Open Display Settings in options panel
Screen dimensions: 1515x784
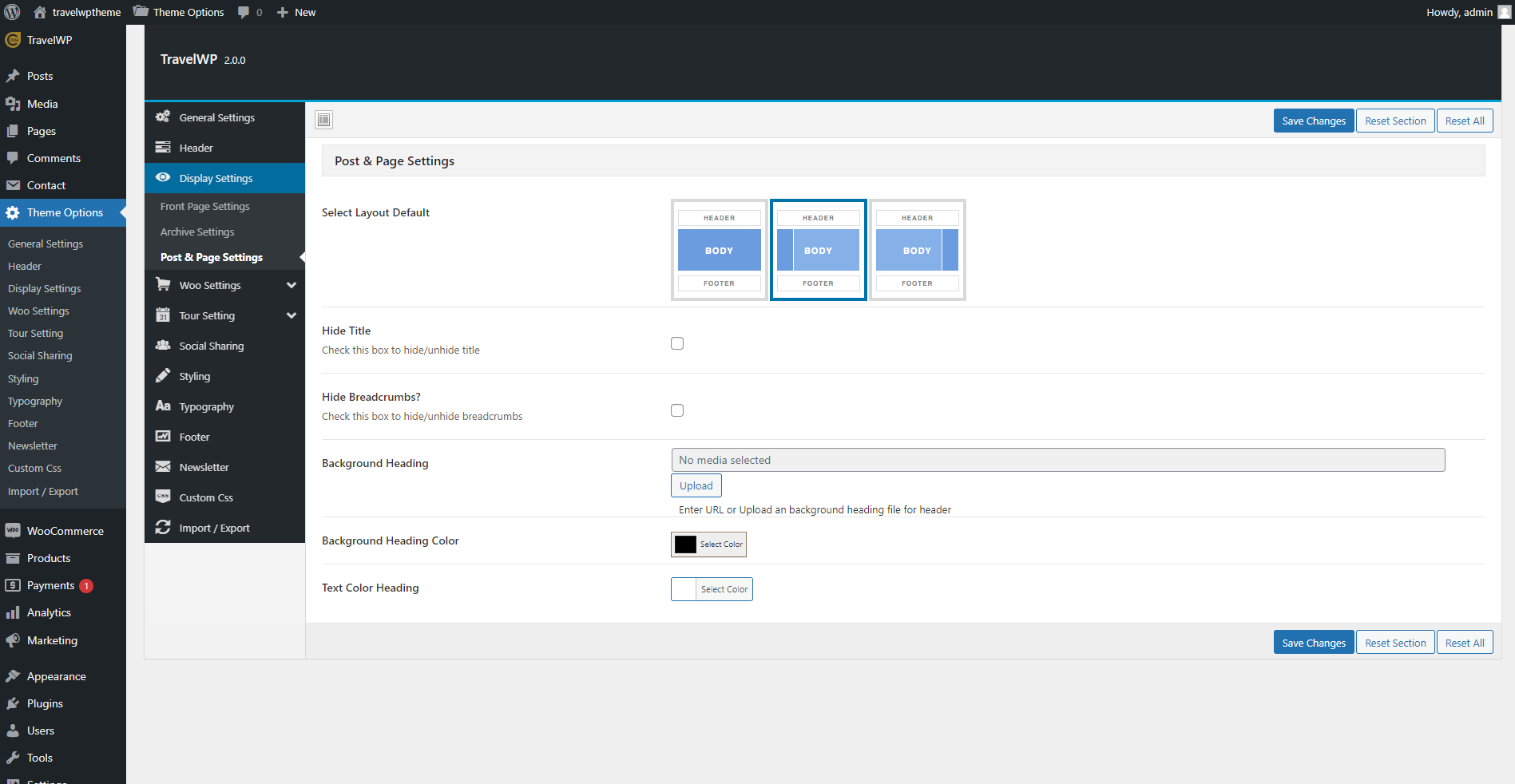pos(224,178)
